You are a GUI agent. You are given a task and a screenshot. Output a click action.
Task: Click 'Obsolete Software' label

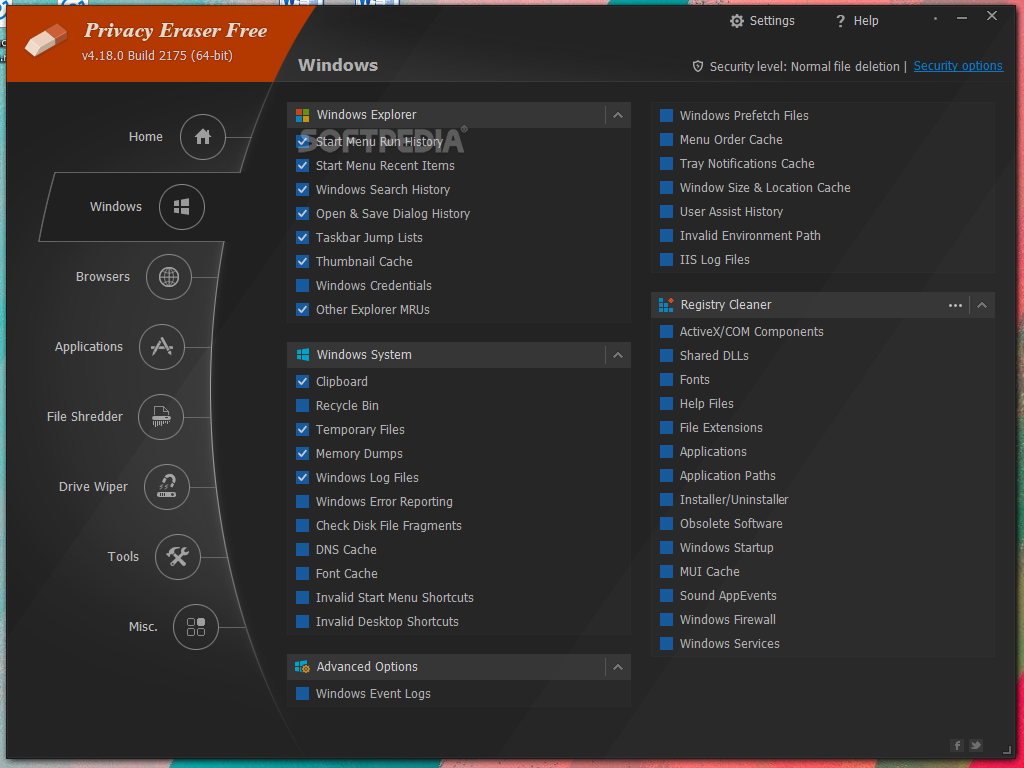[731, 524]
